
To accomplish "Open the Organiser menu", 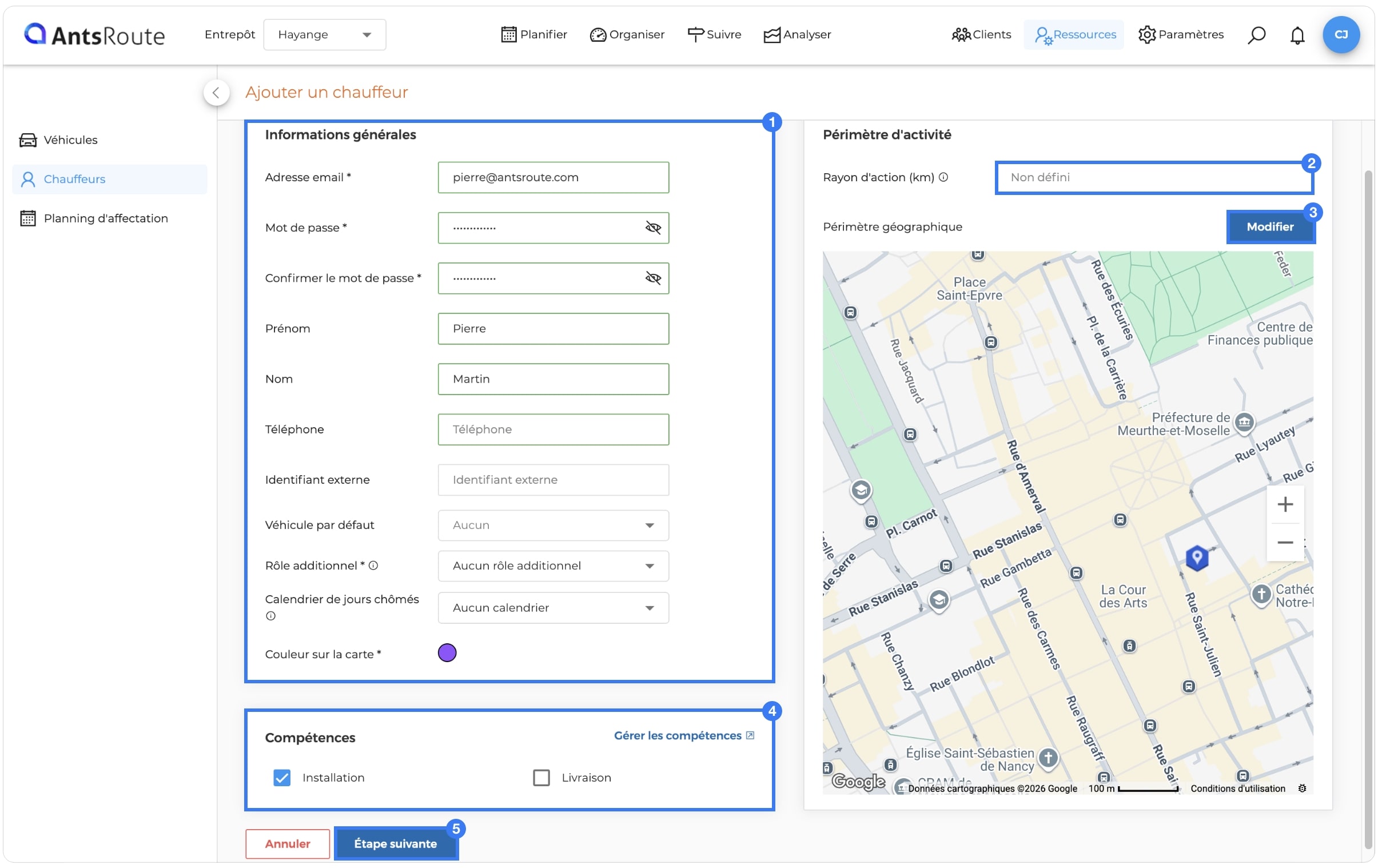I will (627, 35).
